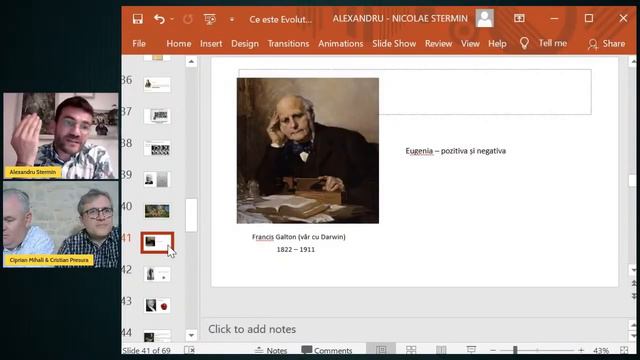Image resolution: width=640 pixels, height=360 pixels.
Task: Open the Review tab
Action: pyautogui.click(x=438, y=43)
